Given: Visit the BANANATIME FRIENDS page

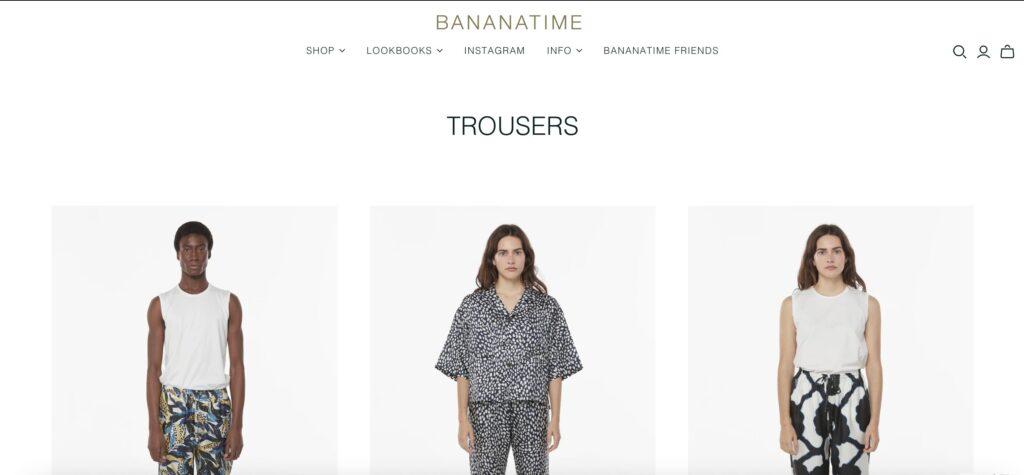Looking at the screenshot, I should (661, 51).
